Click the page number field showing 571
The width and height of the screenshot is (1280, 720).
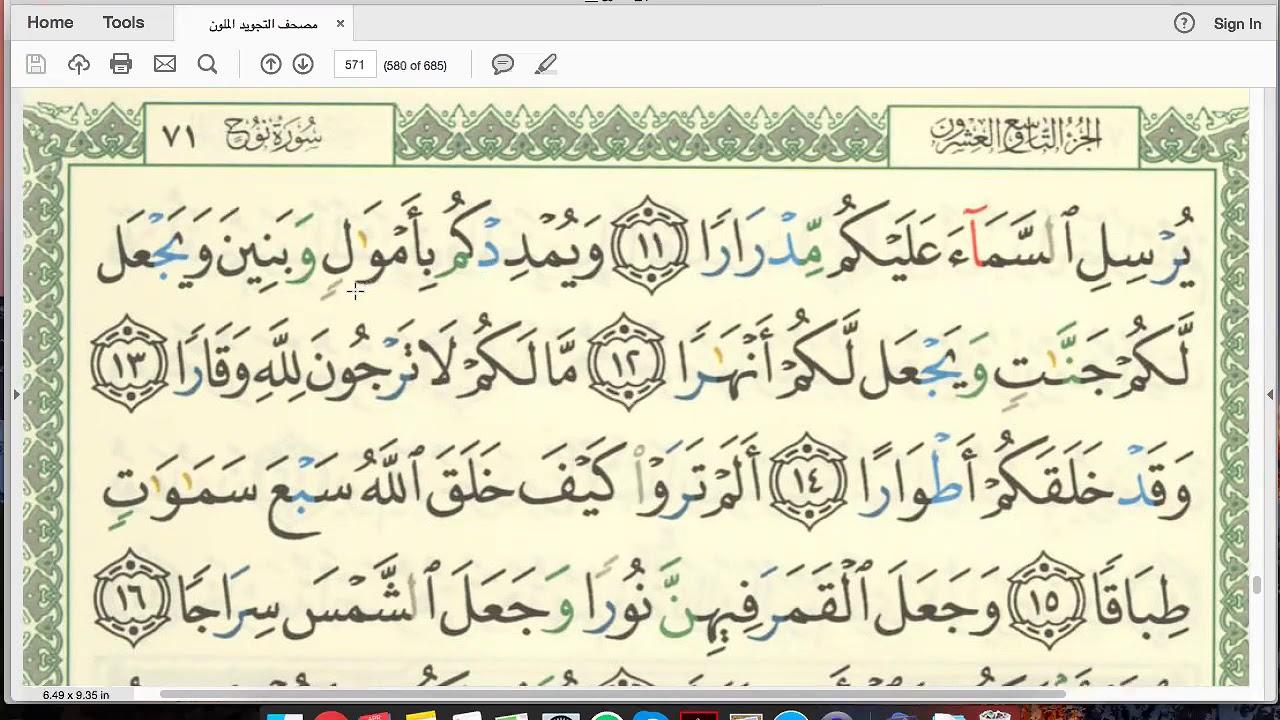tap(354, 65)
